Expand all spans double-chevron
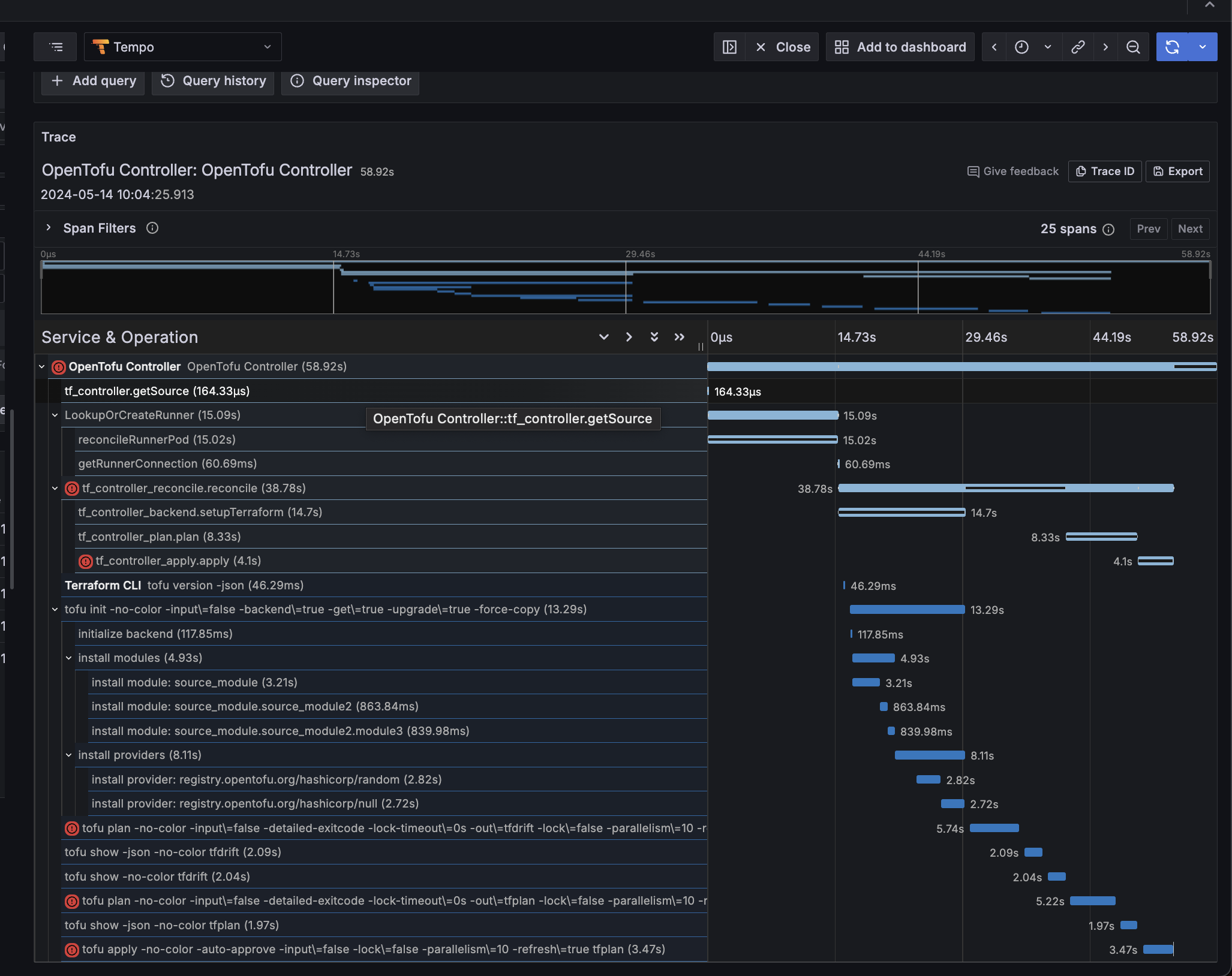Viewport: 1232px width, 976px height. coord(654,337)
